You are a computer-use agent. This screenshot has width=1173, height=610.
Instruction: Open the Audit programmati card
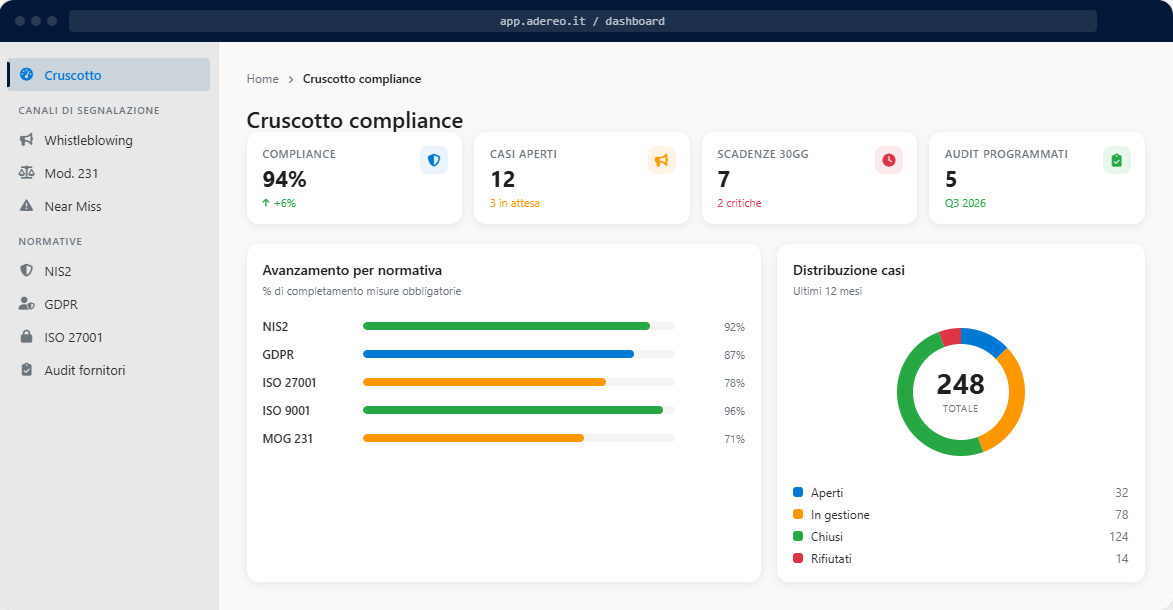click(1037, 178)
